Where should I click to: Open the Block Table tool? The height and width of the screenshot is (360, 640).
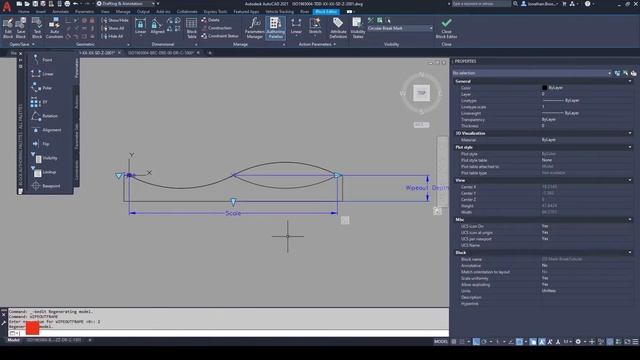tap(191, 28)
